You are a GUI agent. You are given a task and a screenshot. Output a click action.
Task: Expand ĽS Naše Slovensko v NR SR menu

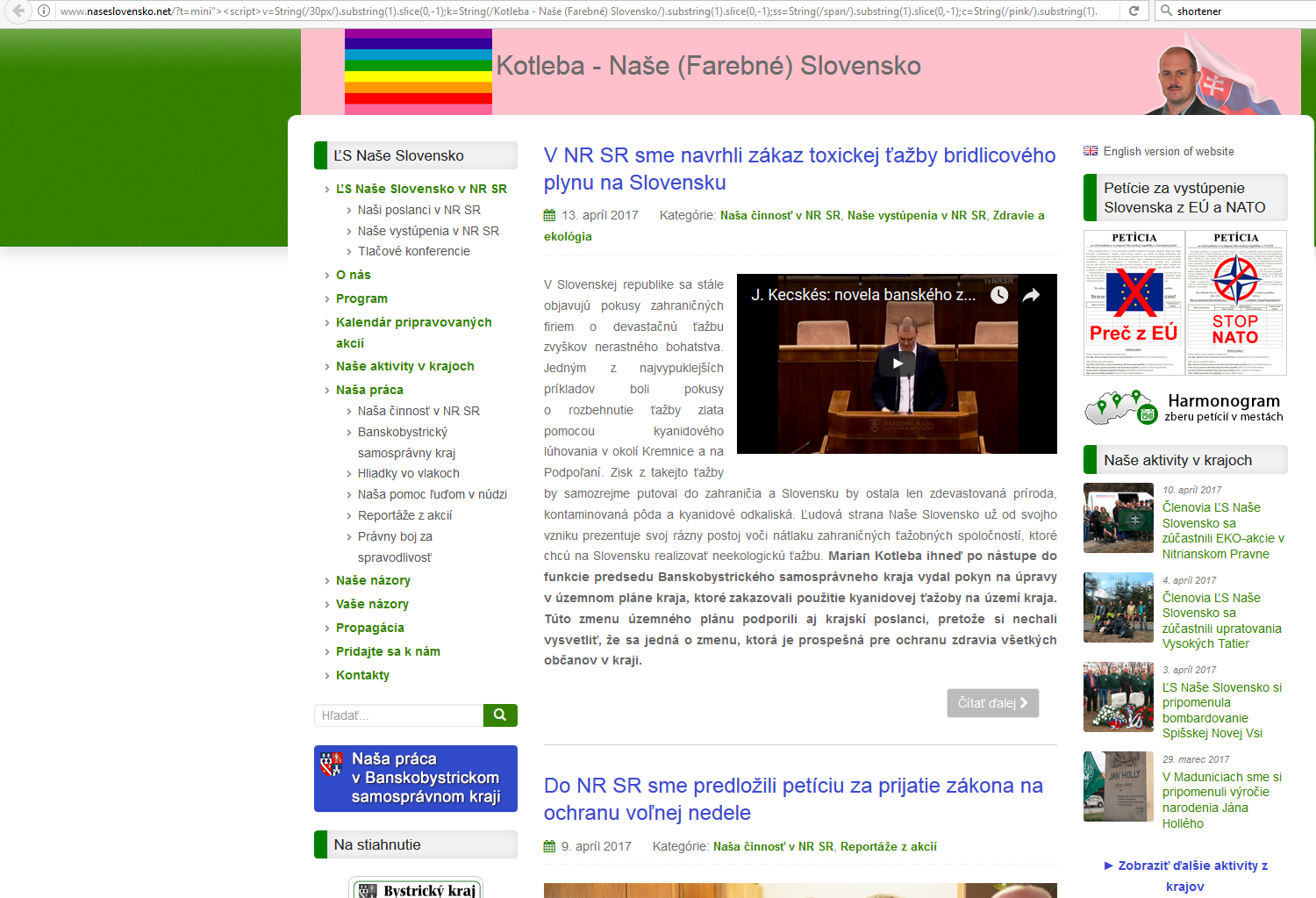[x=421, y=189]
